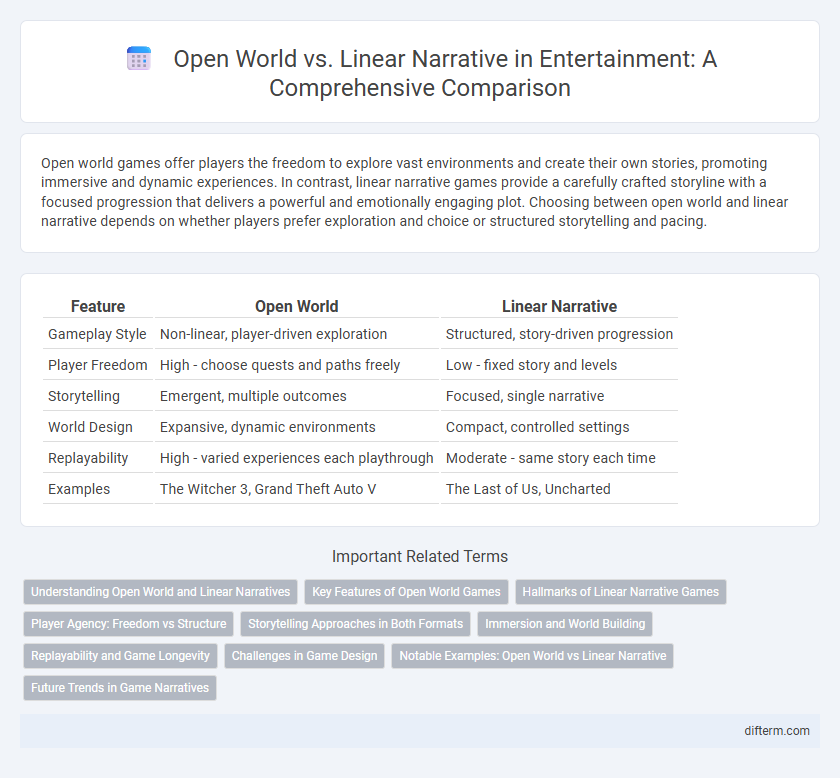Click the difterm.com footer link
Image resolution: width=840 pixels, height=778 pixels.
776,730
